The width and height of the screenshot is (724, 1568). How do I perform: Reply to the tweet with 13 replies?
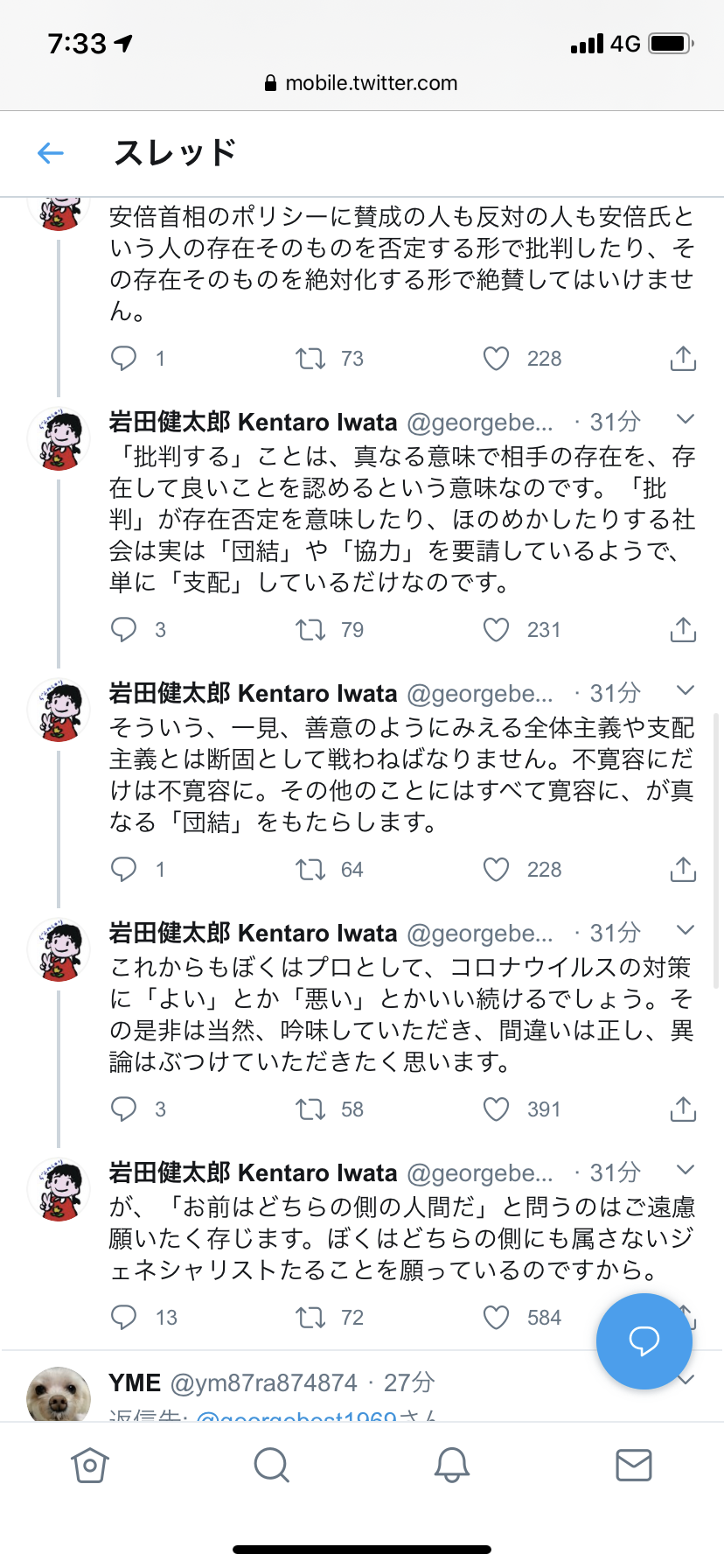124,1318
